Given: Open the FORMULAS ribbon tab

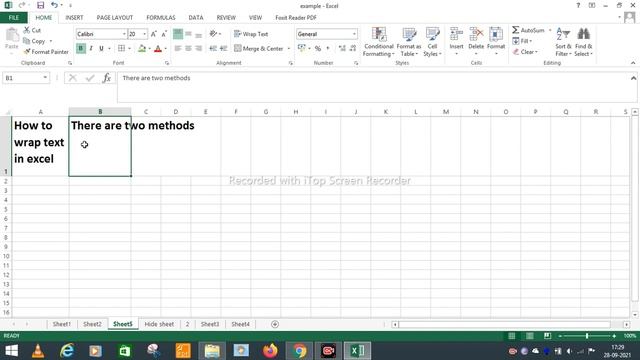Looking at the screenshot, I should click(x=161, y=18).
